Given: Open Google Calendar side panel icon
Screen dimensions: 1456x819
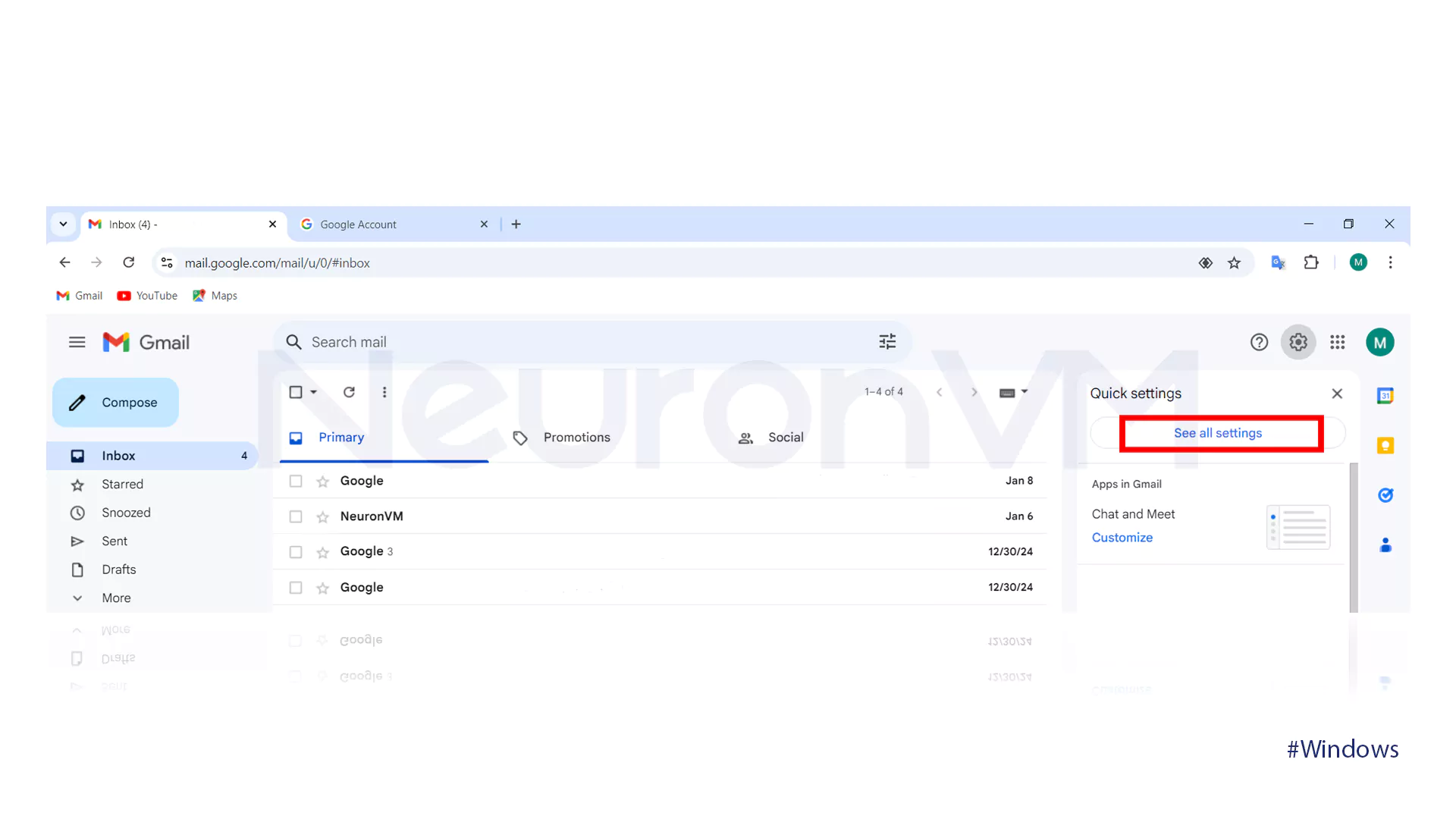Looking at the screenshot, I should (x=1385, y=395).
